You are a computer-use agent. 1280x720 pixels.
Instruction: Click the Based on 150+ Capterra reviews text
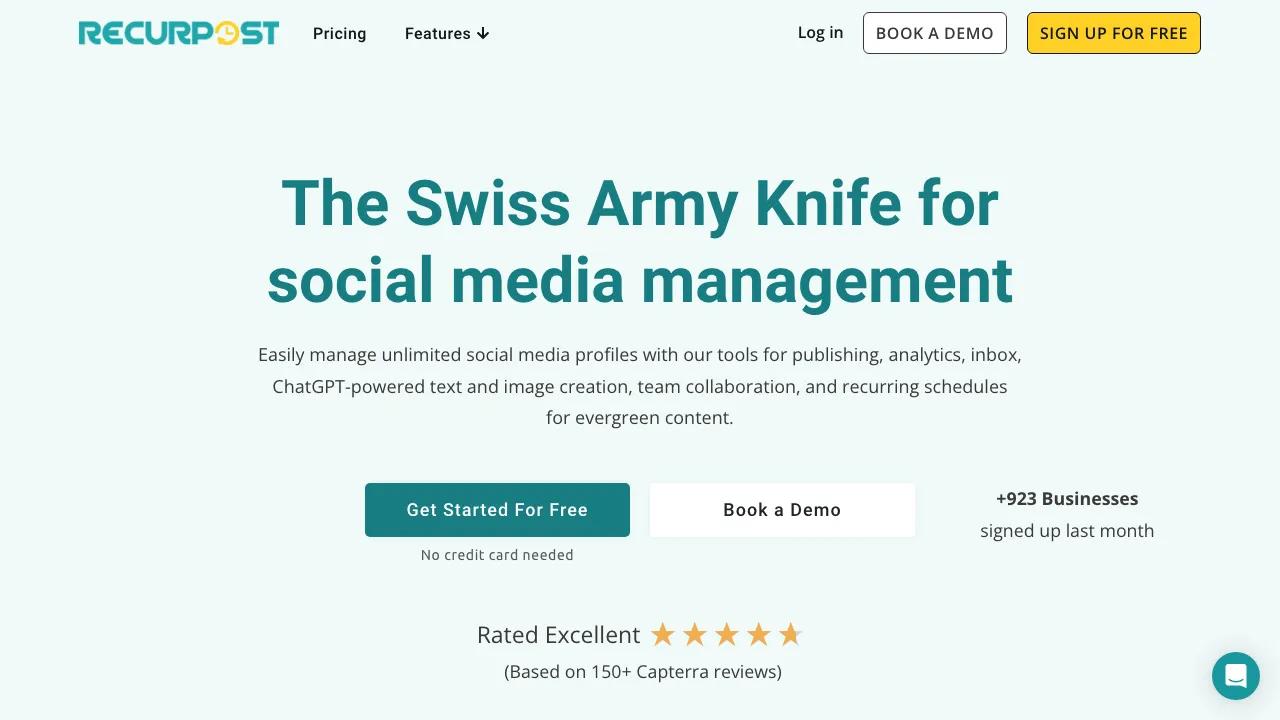(x=642, y=672)
